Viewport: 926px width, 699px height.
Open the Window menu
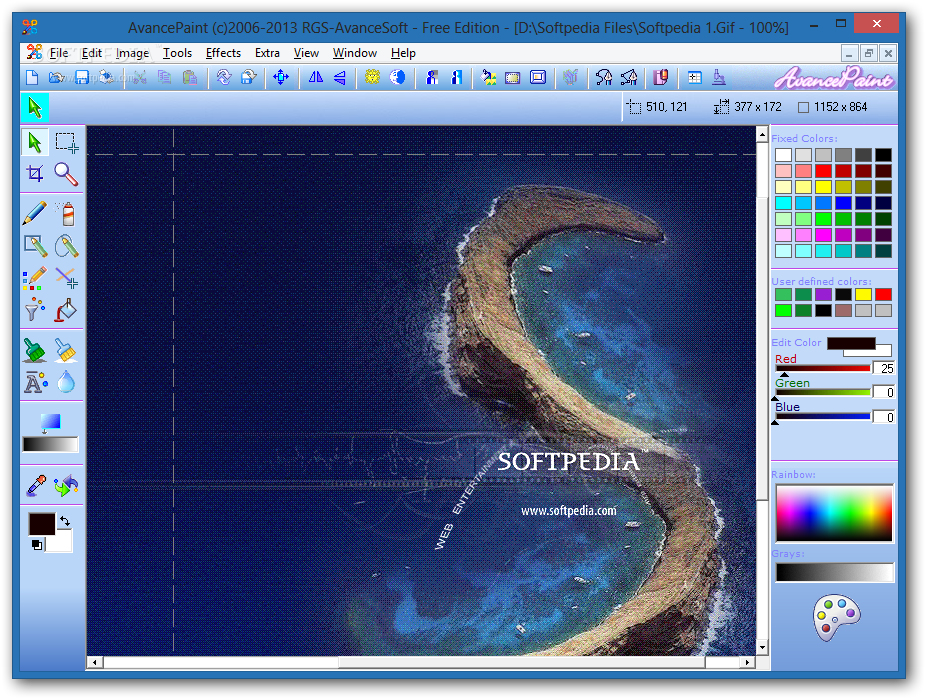coord(354,53)
